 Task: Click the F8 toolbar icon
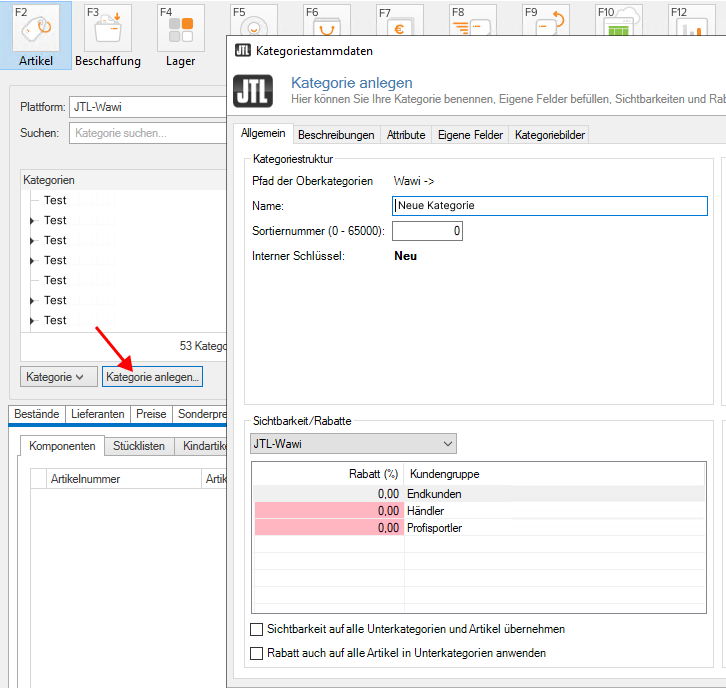(x=473, y=20)
